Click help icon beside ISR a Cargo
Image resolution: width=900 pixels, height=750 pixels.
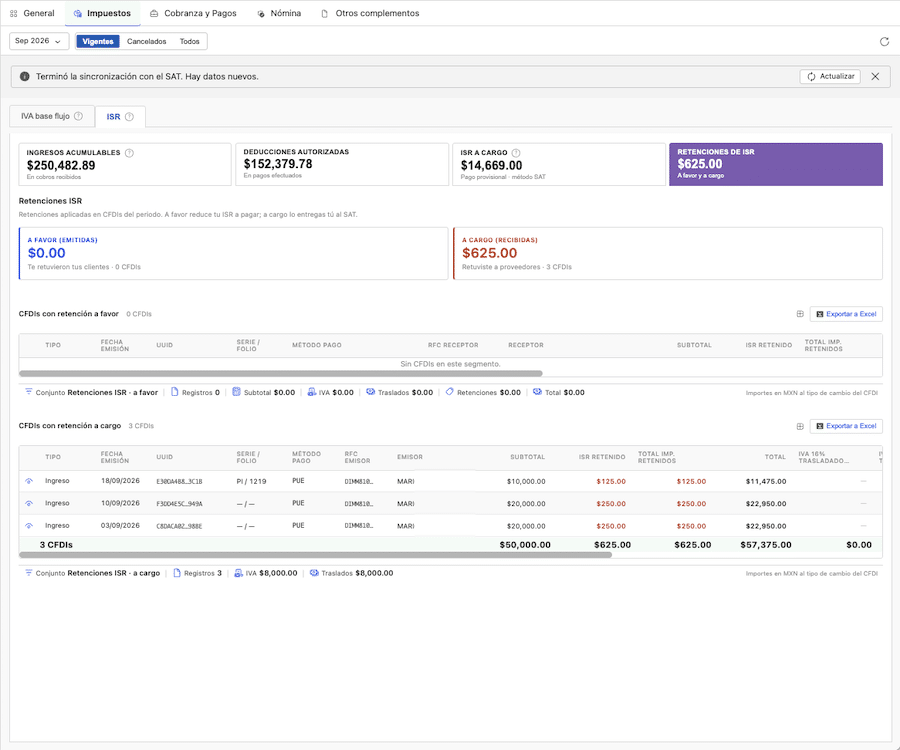click(516, 153)
